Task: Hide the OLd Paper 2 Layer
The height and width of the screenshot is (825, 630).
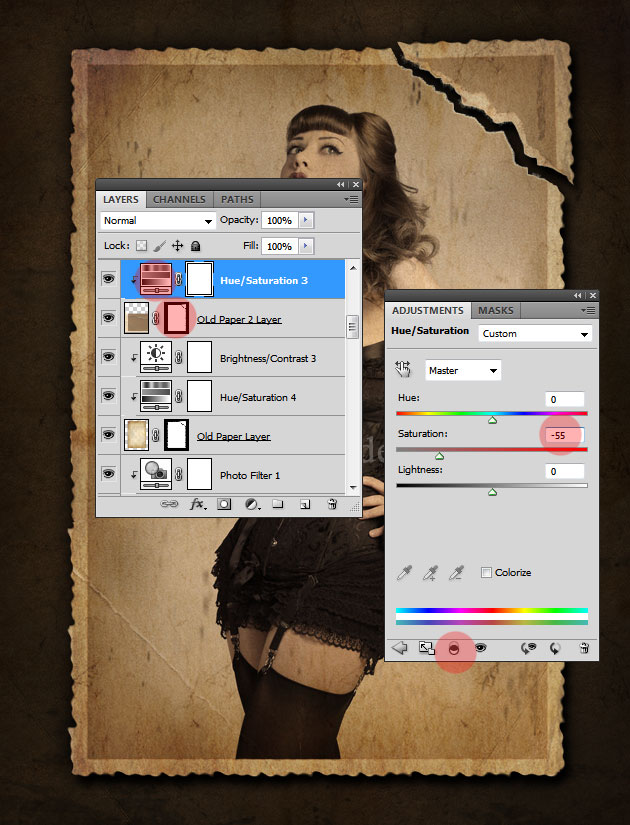Action: (x=108, y=318)
